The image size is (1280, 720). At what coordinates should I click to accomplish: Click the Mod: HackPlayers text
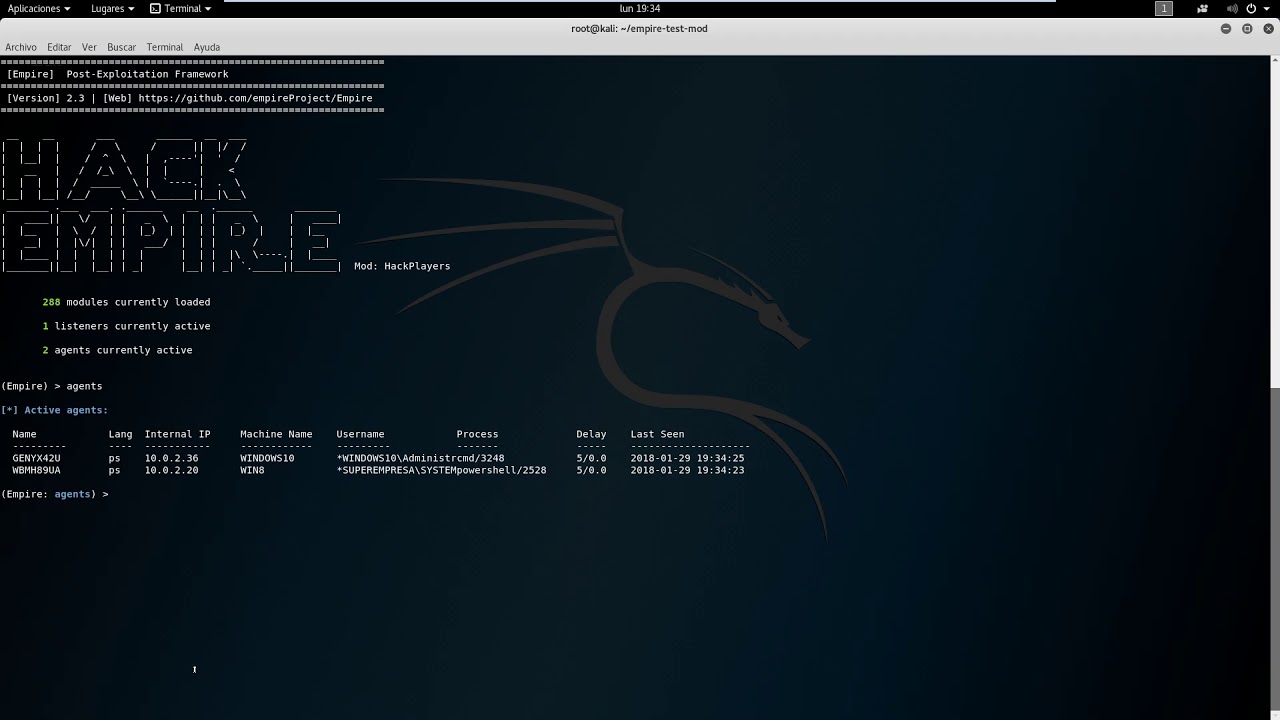coord(402,266)
